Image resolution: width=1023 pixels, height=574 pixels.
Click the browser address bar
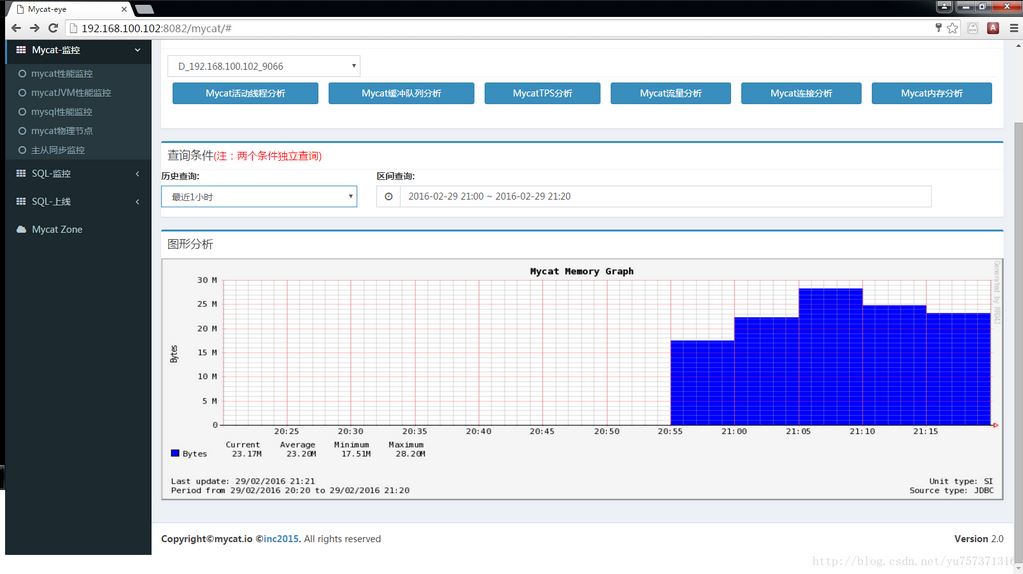point(499,28)
